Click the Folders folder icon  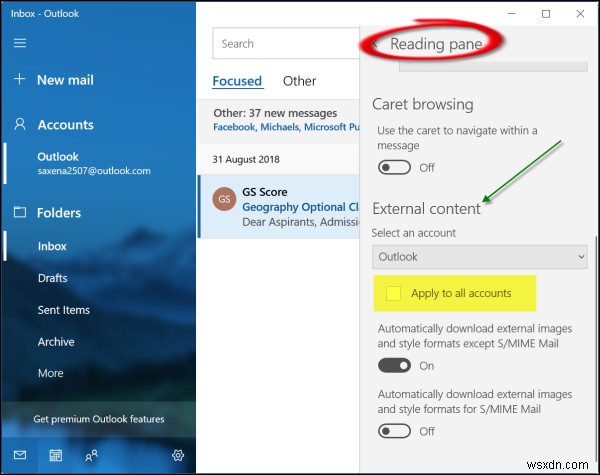click(20, 212)
